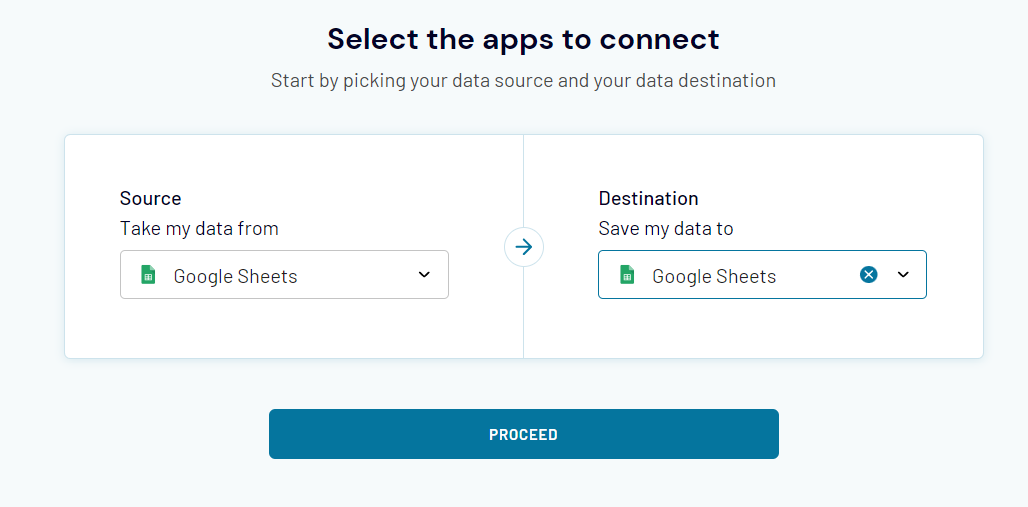
Task: Click empty space below the Source dropdown
Action: tap(284, 328)
